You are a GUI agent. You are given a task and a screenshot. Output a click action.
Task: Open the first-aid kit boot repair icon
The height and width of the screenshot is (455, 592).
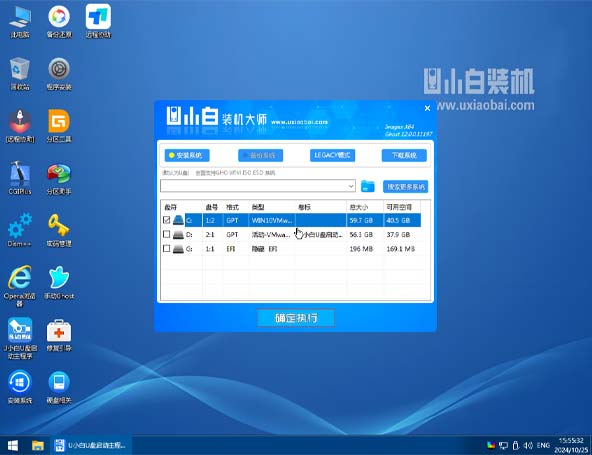[59, 335]
